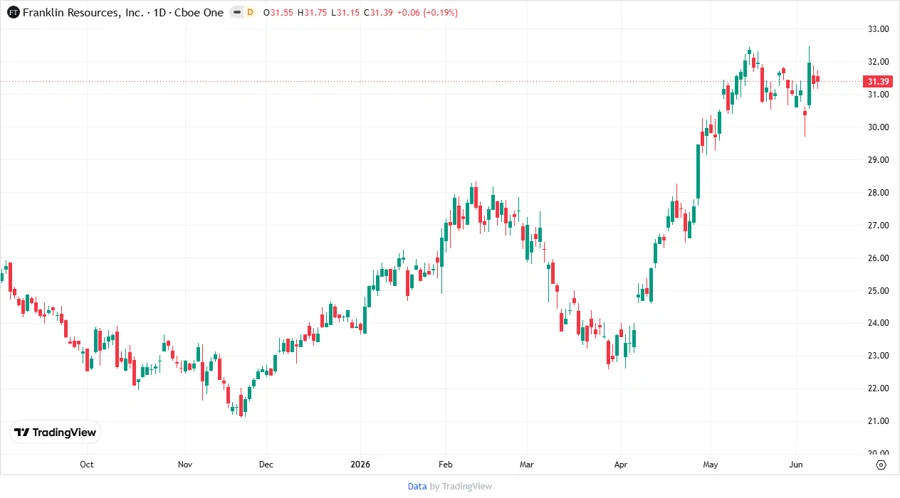Click the open value 31.55
The width and height of the screenshot is (900, 498).
click(281, 12)
